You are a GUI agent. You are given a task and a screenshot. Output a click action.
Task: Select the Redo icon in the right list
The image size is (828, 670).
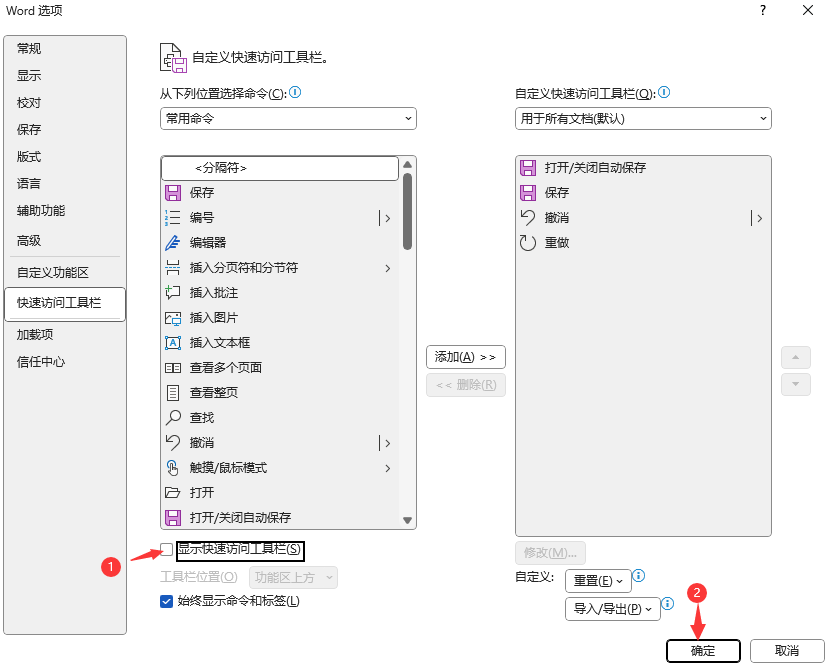coord(528,243)
